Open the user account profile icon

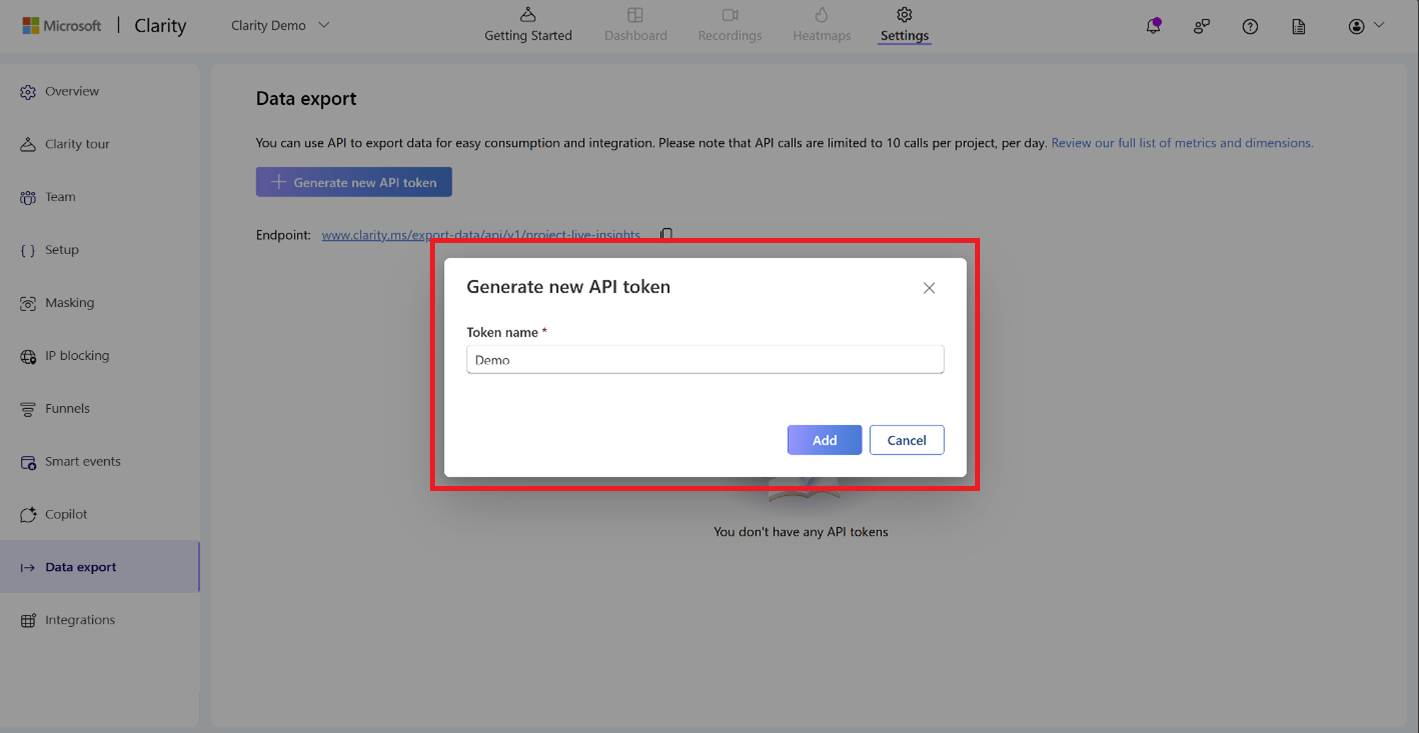tap(1356, 27)
